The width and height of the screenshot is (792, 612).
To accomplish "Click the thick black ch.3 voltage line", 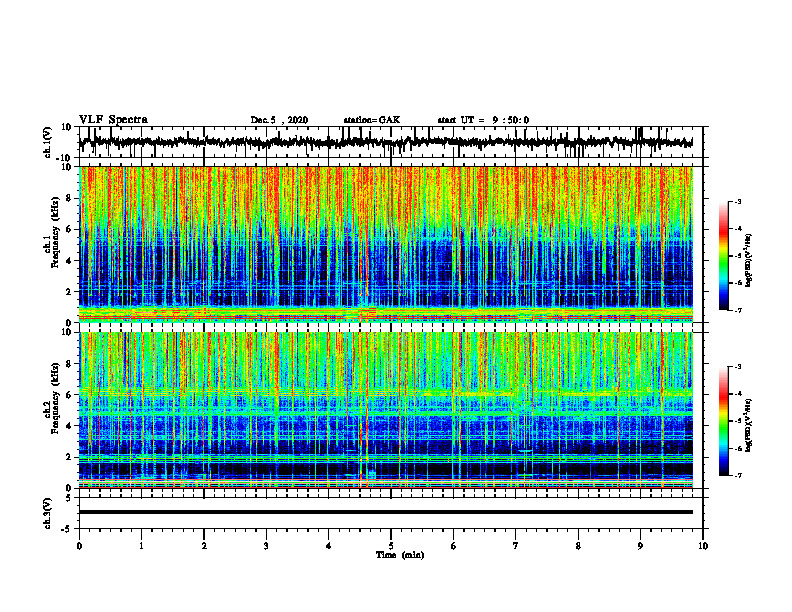I will (x=386, y=512).
